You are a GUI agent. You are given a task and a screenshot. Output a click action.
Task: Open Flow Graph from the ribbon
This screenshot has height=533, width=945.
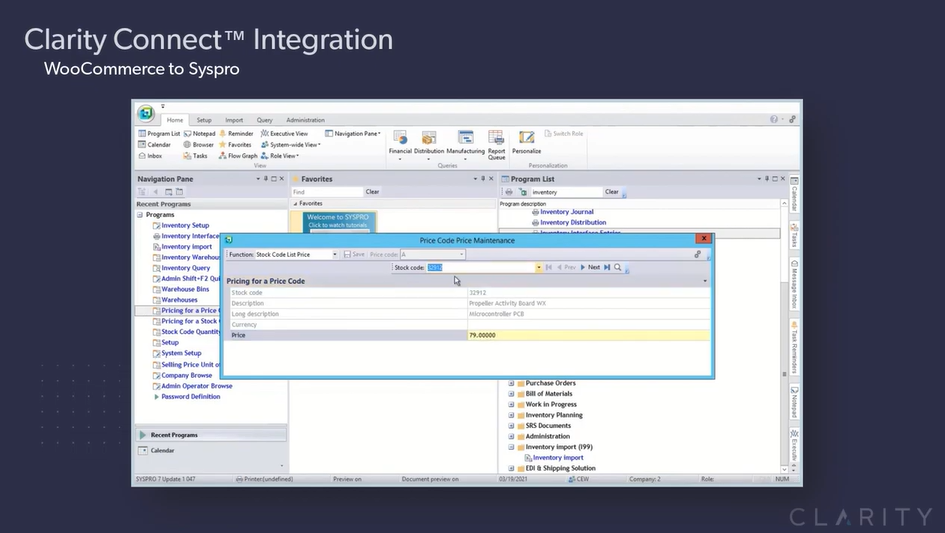tap(238, 156)
